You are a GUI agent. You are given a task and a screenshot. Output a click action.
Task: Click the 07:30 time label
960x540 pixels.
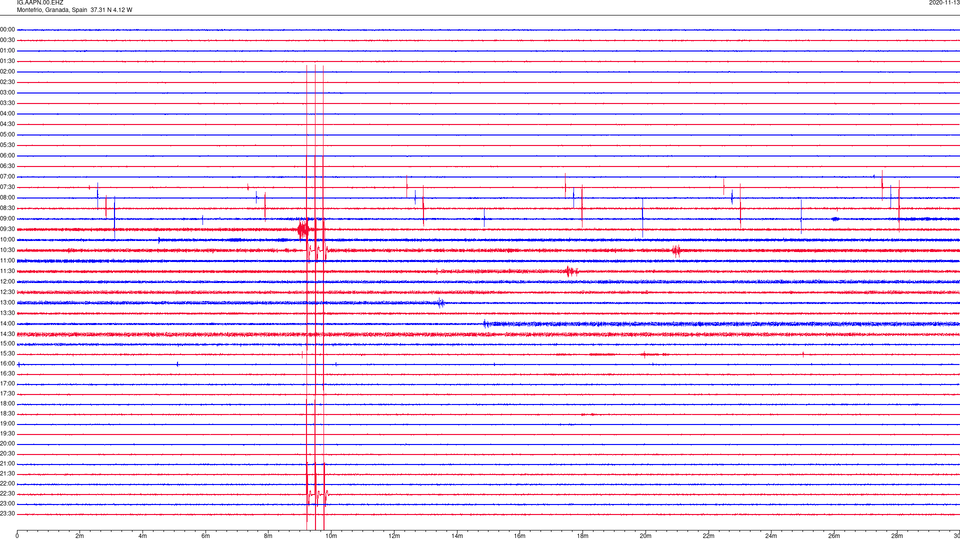click(7, 187)
